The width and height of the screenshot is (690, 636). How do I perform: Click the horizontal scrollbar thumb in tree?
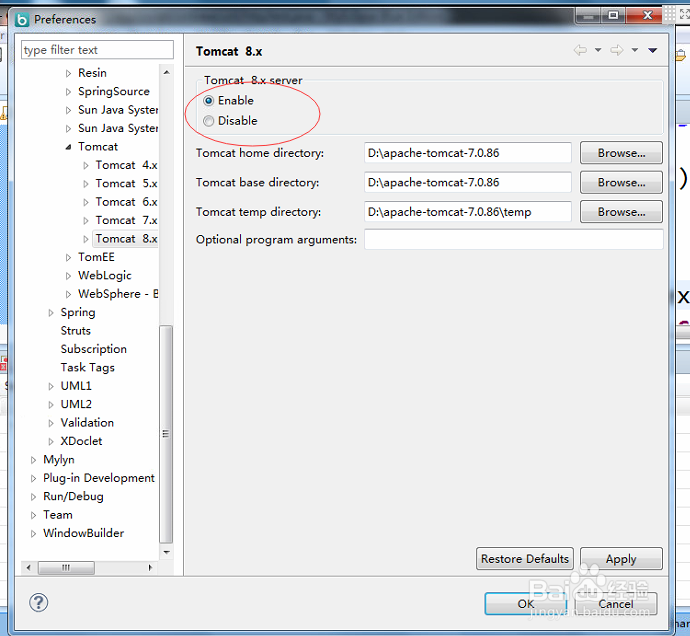pos(66,568)
